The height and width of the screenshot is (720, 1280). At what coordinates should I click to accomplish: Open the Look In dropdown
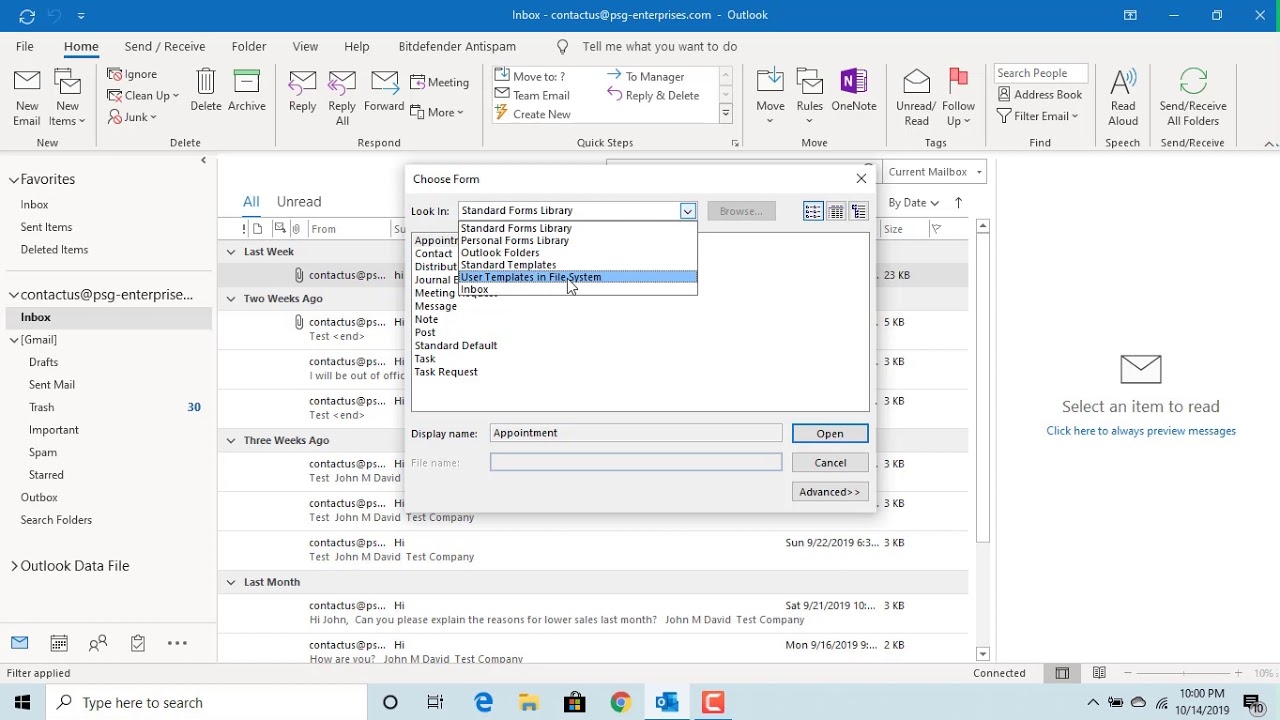(x=687, y=211)
